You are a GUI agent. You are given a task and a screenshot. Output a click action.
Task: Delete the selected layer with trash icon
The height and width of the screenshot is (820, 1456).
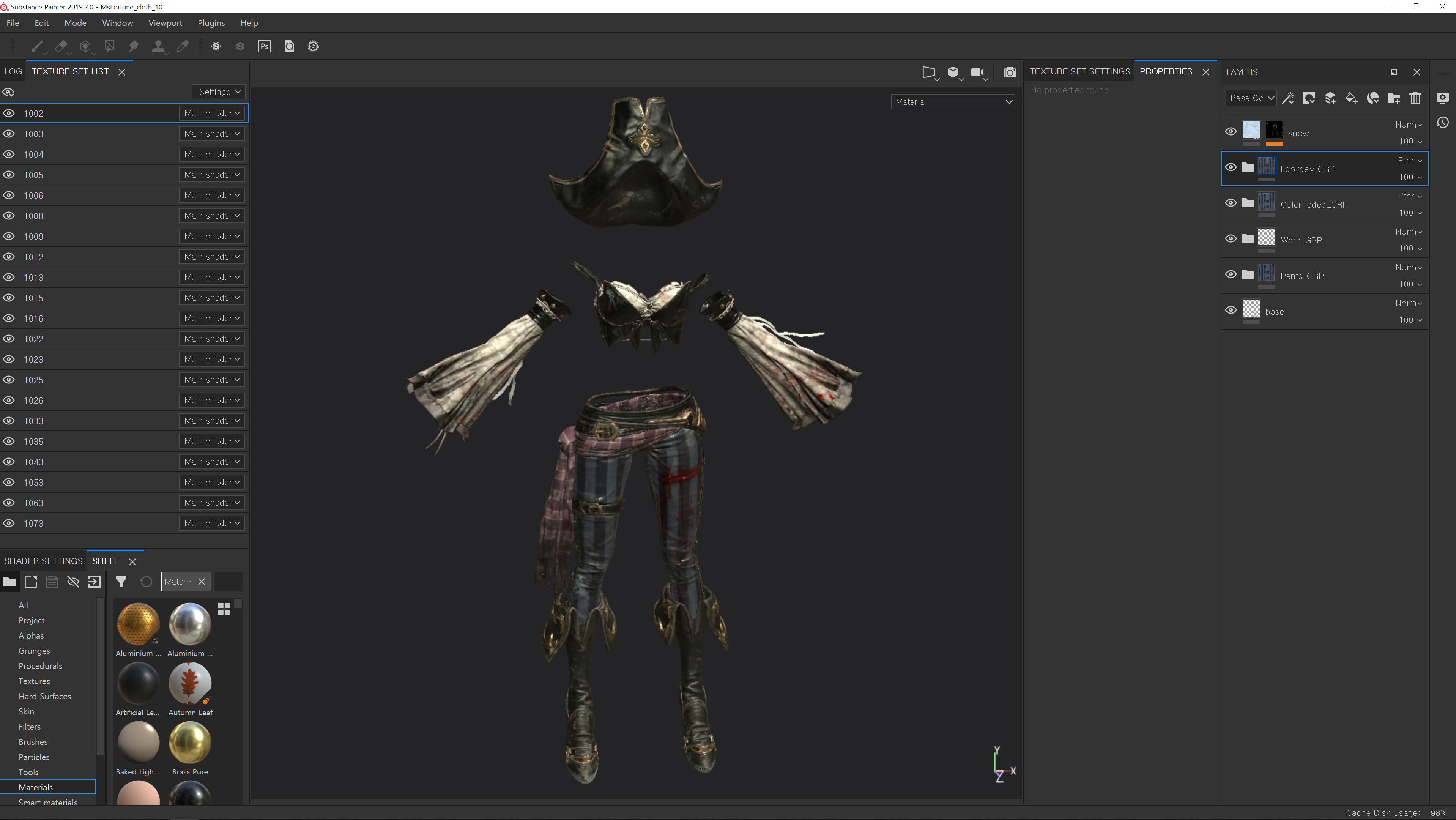1415,98
